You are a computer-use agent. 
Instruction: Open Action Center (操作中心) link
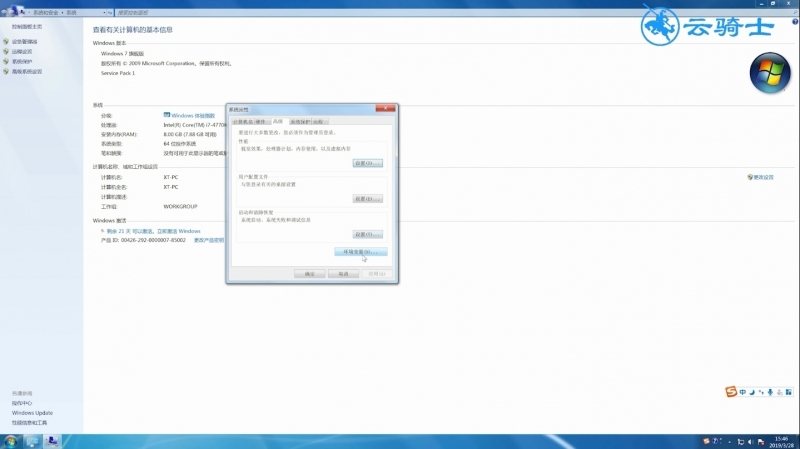pos(22,403)
